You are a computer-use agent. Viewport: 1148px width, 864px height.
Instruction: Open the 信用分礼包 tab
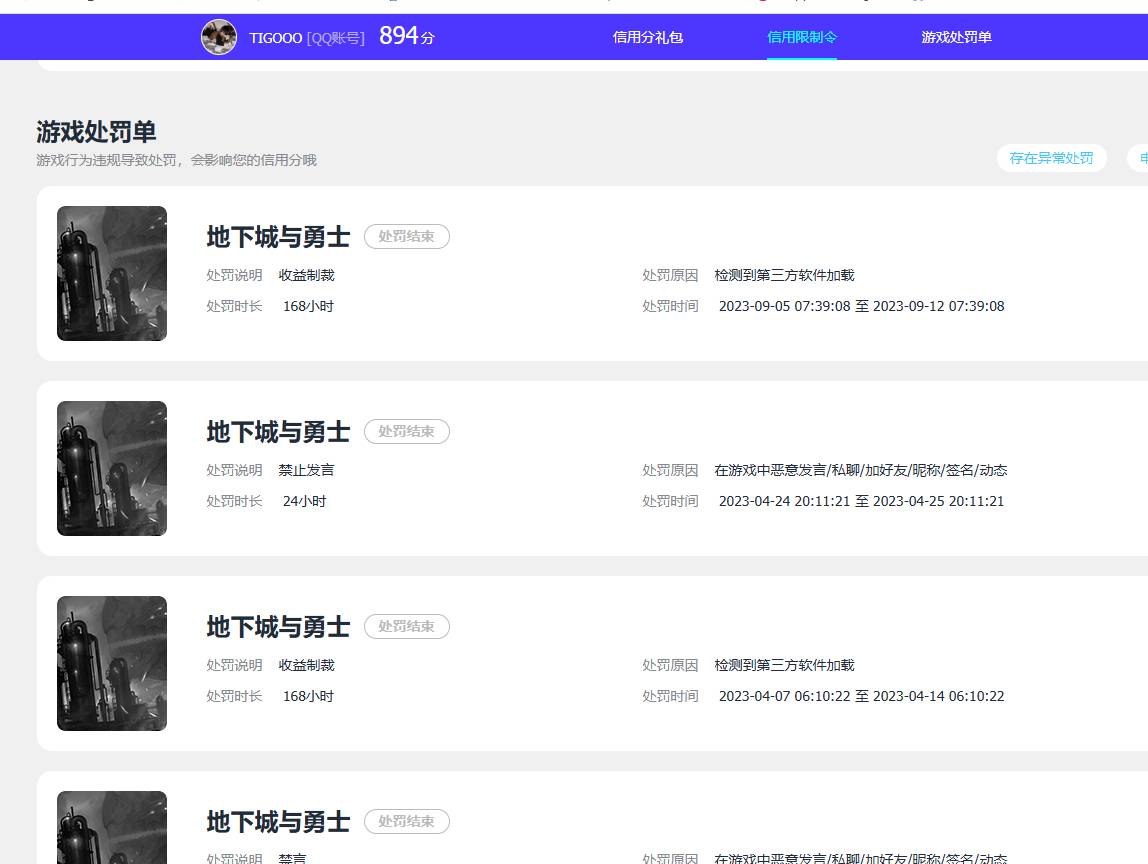click(647, 37)
